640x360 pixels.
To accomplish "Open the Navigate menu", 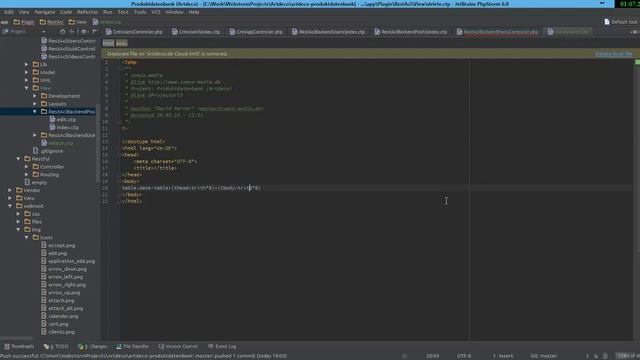I will (x=44, y=12).
